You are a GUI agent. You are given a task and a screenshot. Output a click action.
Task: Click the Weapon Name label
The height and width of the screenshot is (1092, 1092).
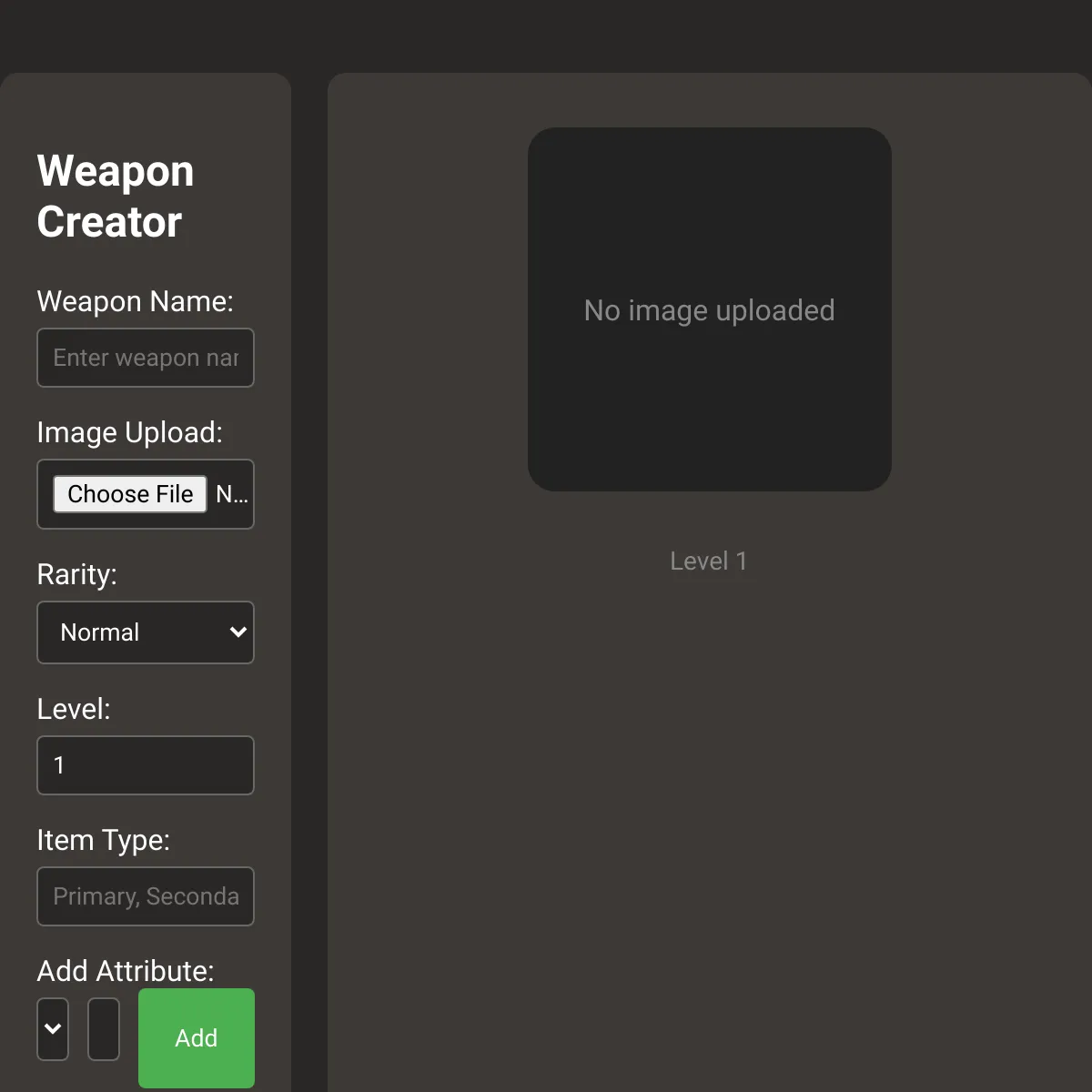pyautogui.click(x=135, y=301)
